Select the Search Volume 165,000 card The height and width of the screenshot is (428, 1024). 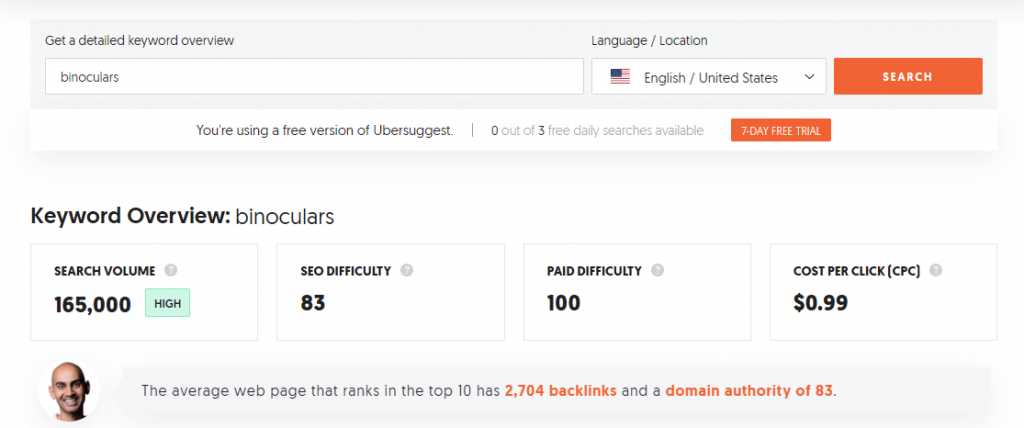[x=144, y=292]
